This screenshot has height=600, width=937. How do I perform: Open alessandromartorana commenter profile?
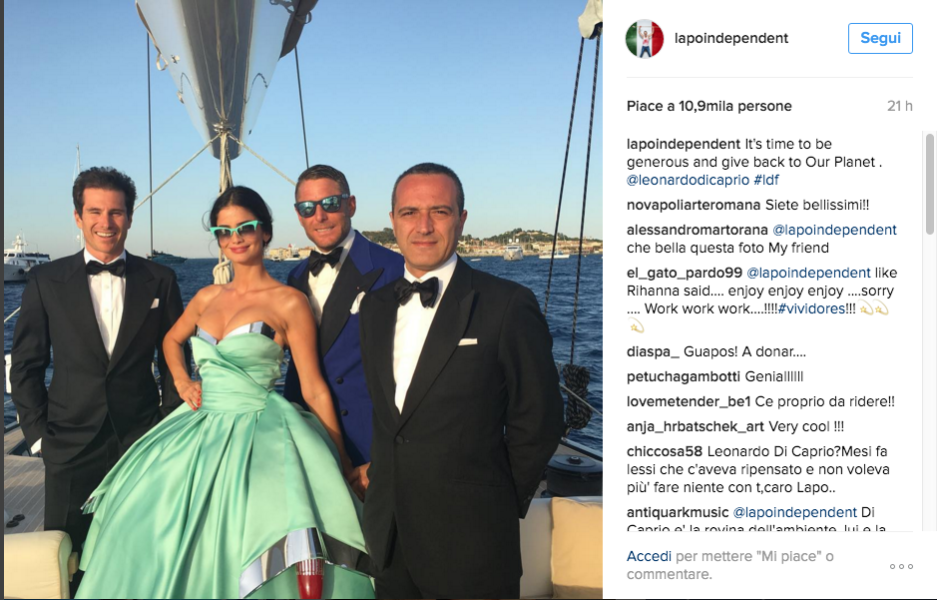(x=697, y=230)
